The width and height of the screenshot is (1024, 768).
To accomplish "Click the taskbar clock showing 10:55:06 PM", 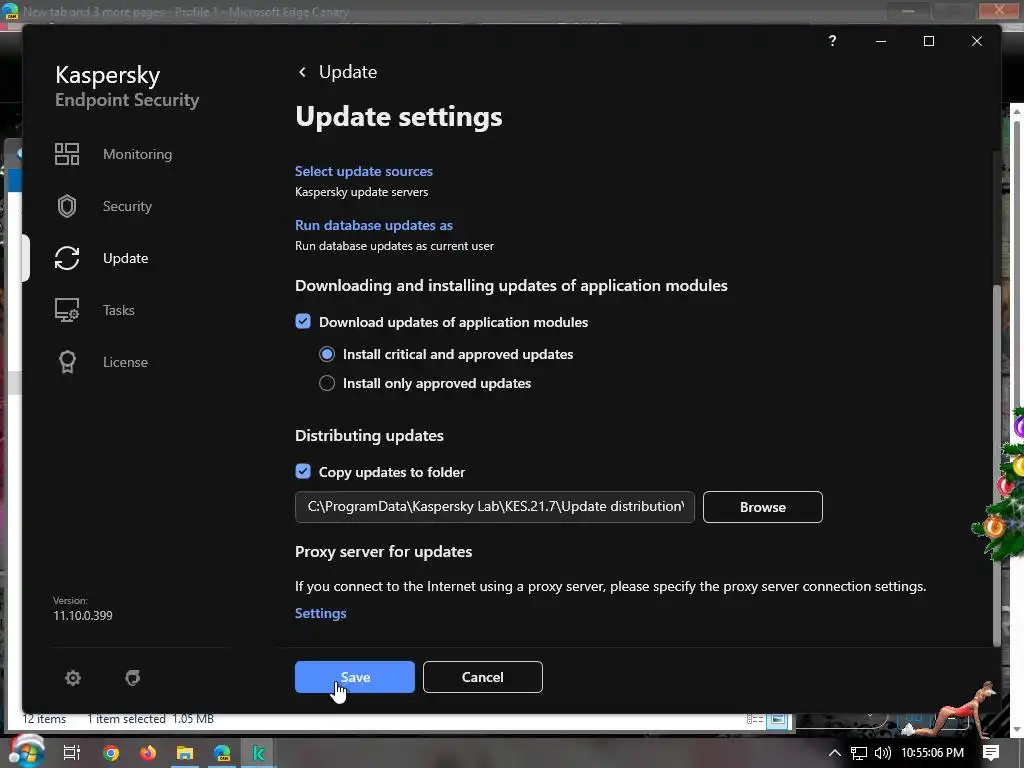I will click(932, 753).
